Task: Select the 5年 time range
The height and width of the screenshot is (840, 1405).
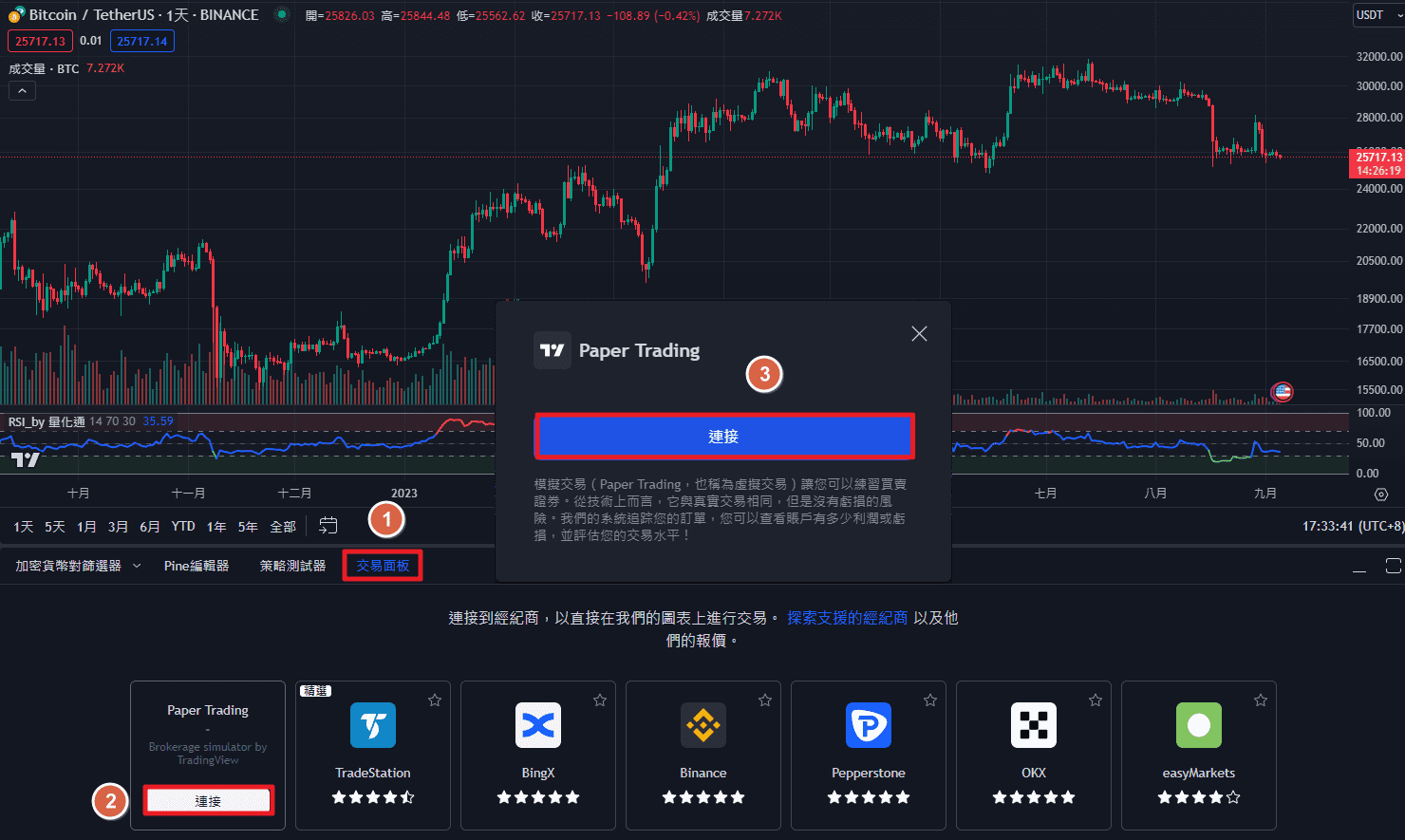Action: [x=248, y=527]
